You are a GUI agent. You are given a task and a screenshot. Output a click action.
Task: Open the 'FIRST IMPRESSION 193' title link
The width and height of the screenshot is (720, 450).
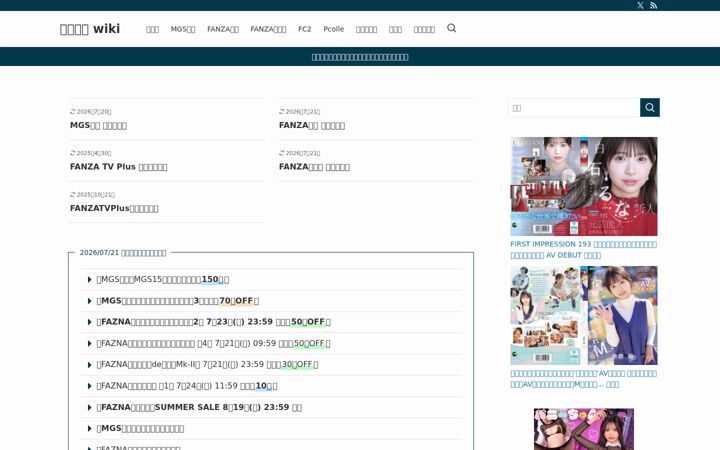pyautogui.click(x=583, y=249)
